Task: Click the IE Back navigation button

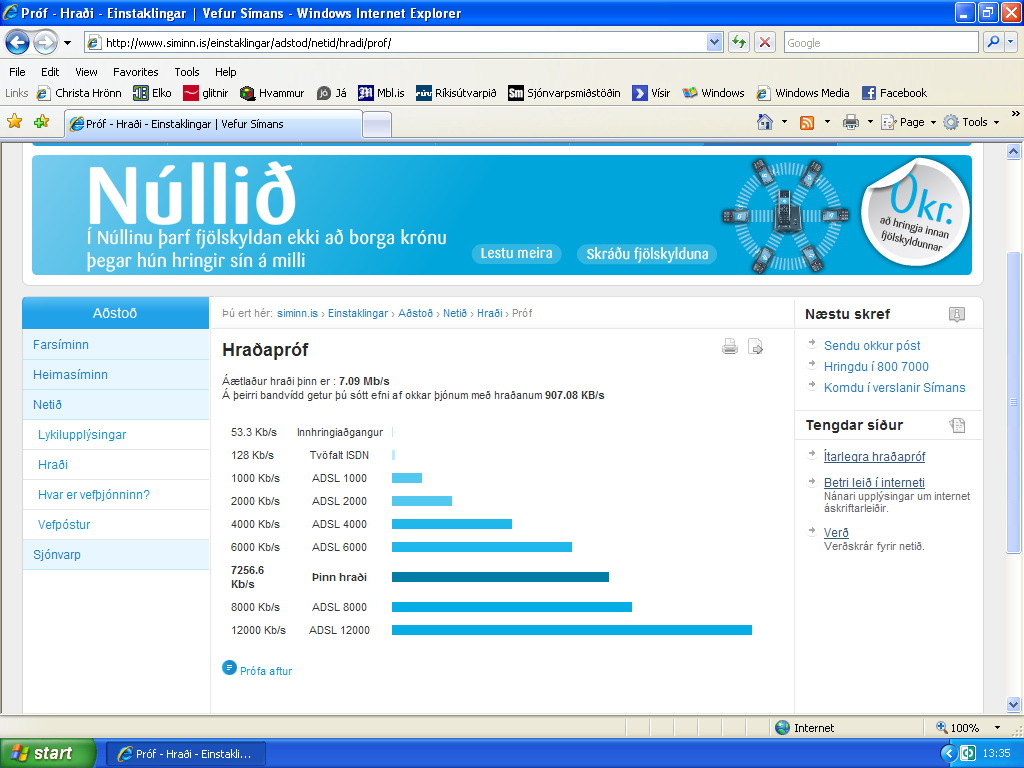Action: (18, 43)
